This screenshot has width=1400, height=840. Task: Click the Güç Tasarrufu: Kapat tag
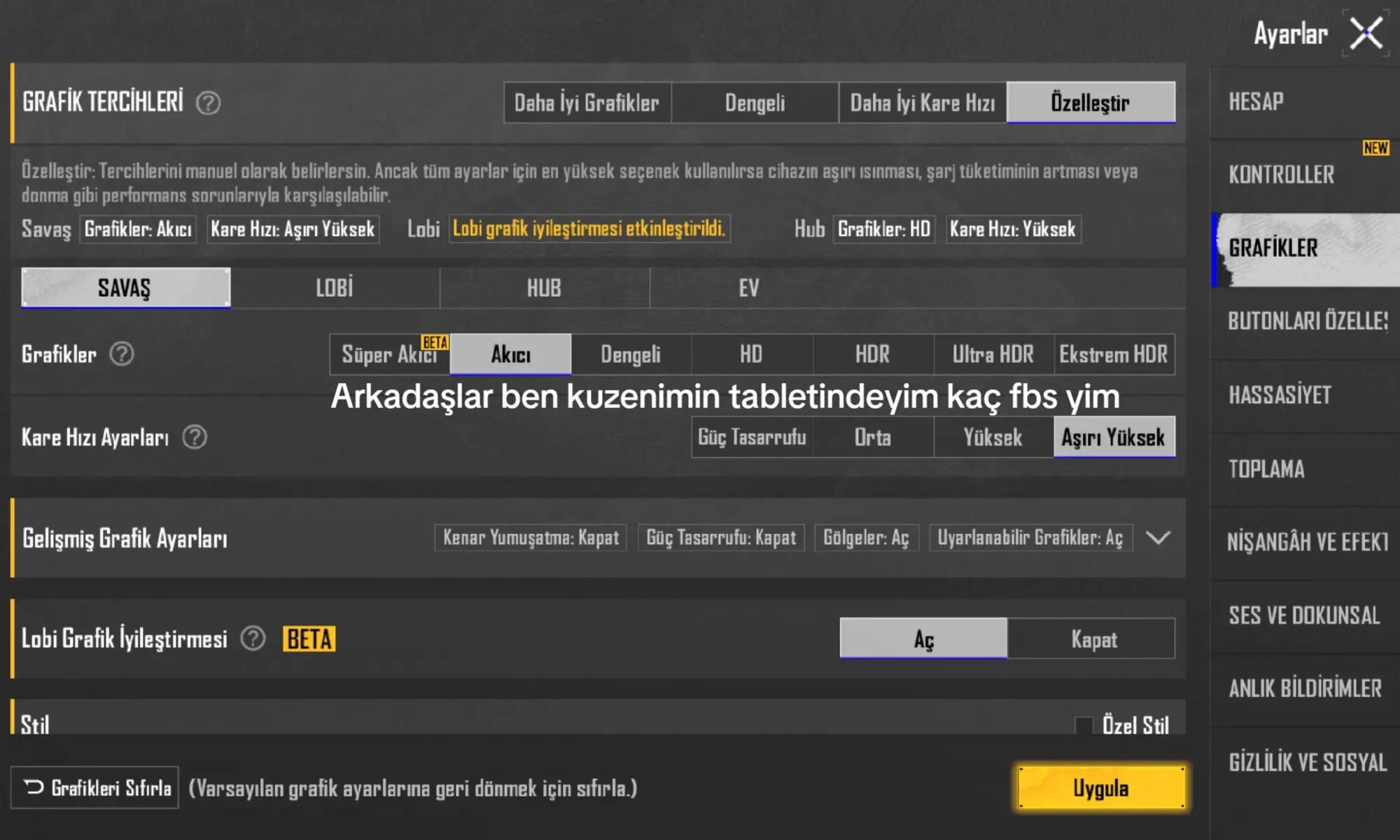pos(721,538)
